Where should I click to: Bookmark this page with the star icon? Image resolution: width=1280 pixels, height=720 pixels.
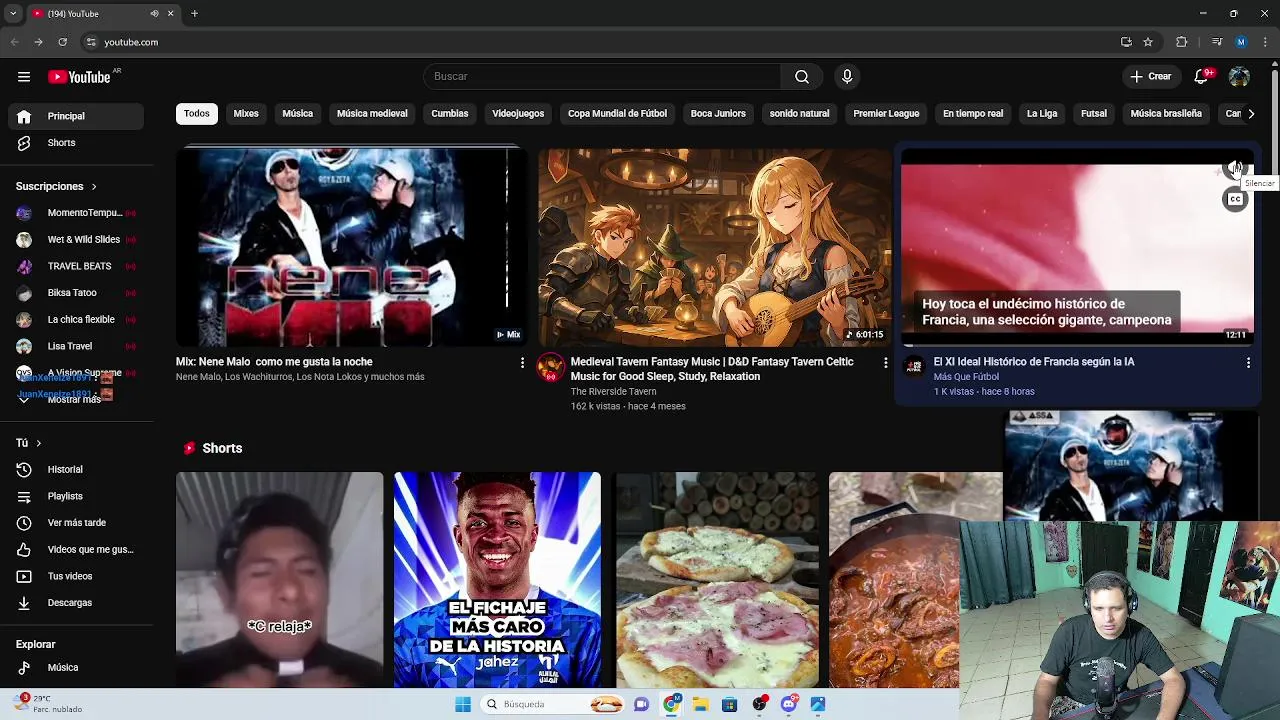[x=1148, y=42]
